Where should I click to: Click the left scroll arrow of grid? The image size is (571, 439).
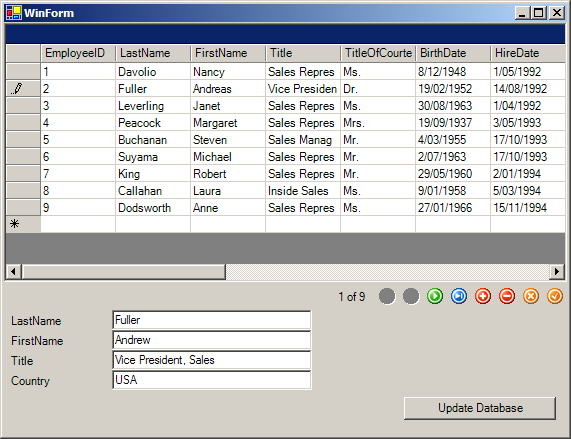13,272
